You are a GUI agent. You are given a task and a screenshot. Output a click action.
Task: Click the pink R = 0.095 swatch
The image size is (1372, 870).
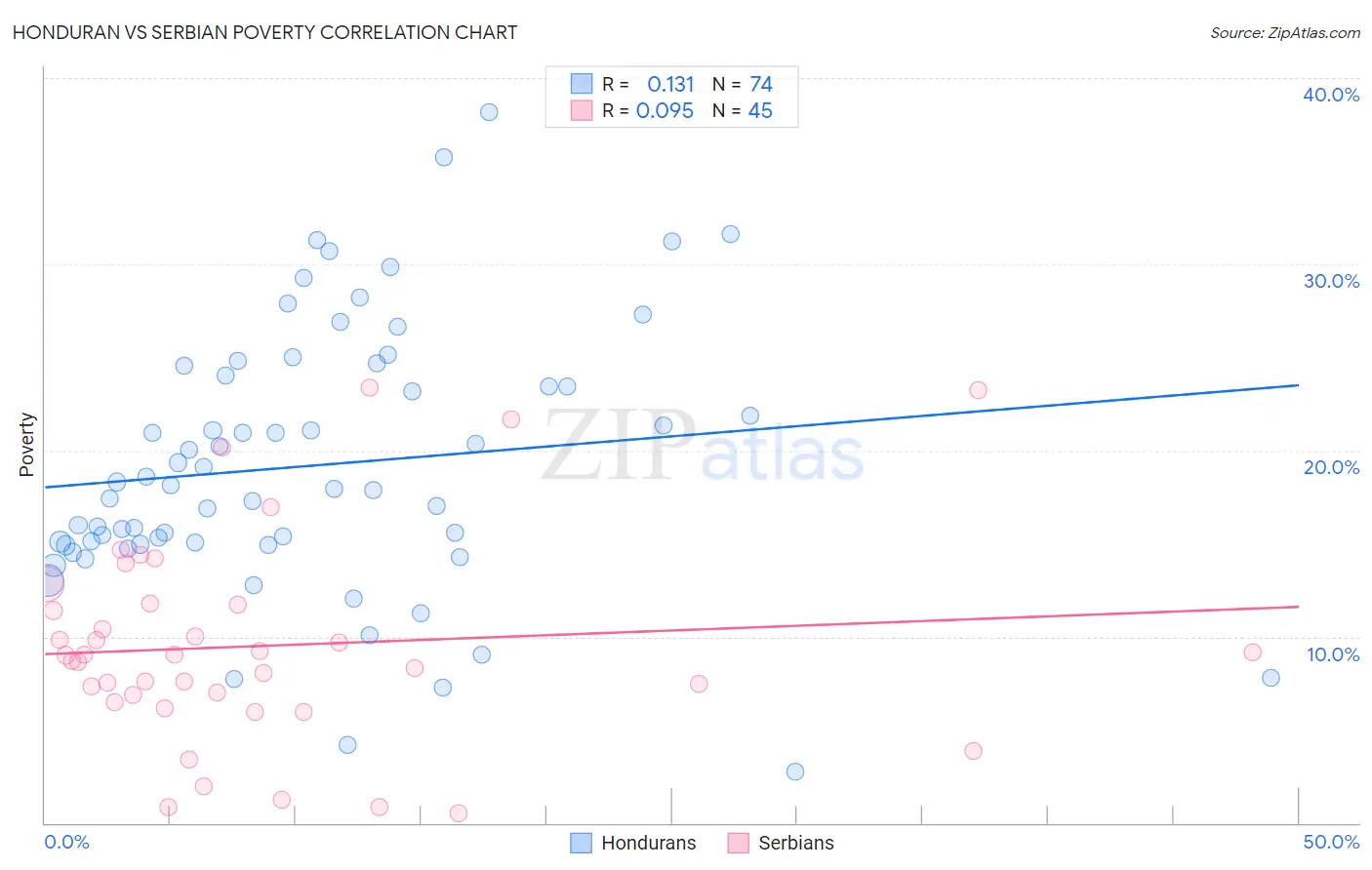click(582, 110)
